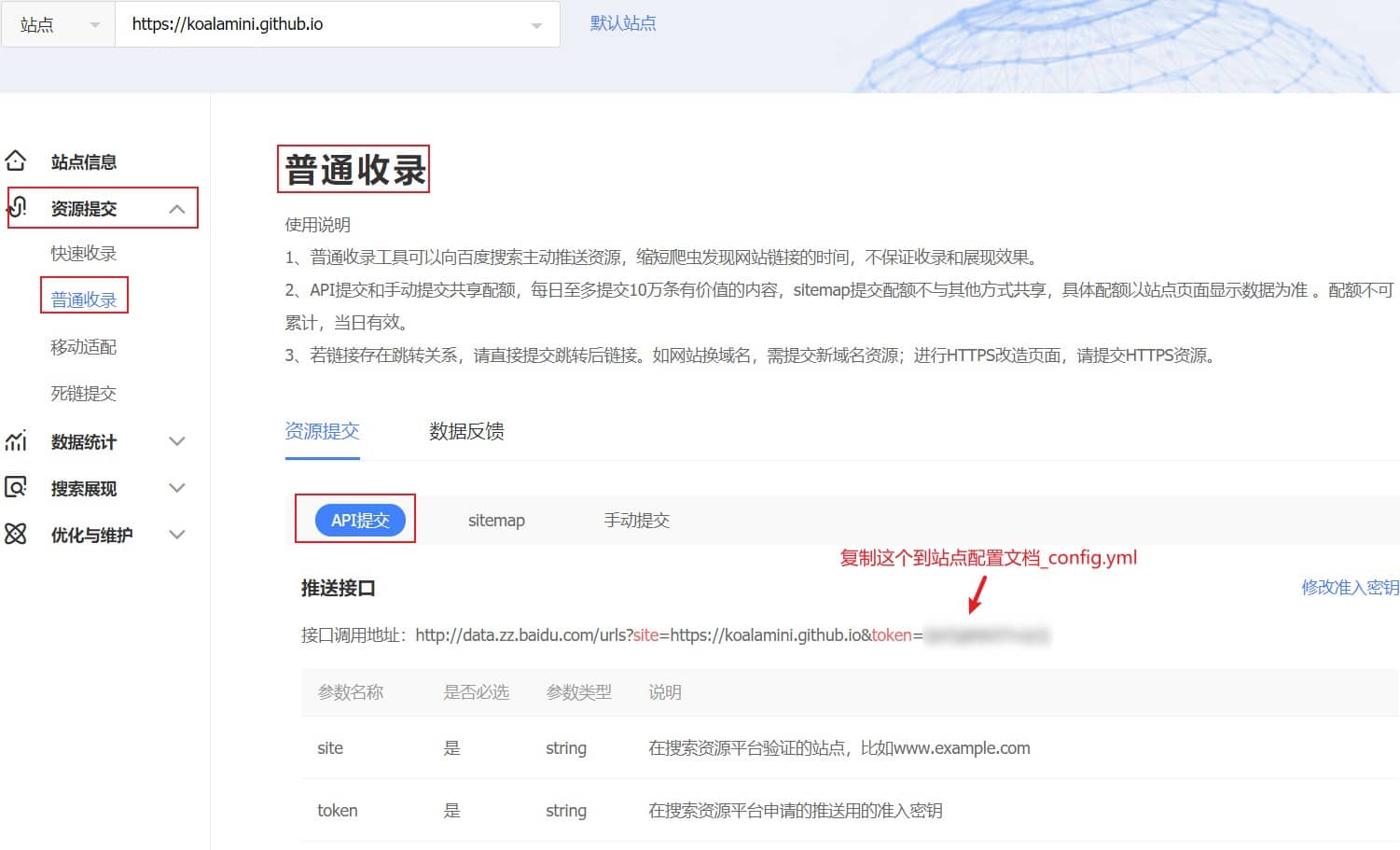Choose the 手动提交 option
This screenshot has width=1400, height=850.
tap(636, 520)
